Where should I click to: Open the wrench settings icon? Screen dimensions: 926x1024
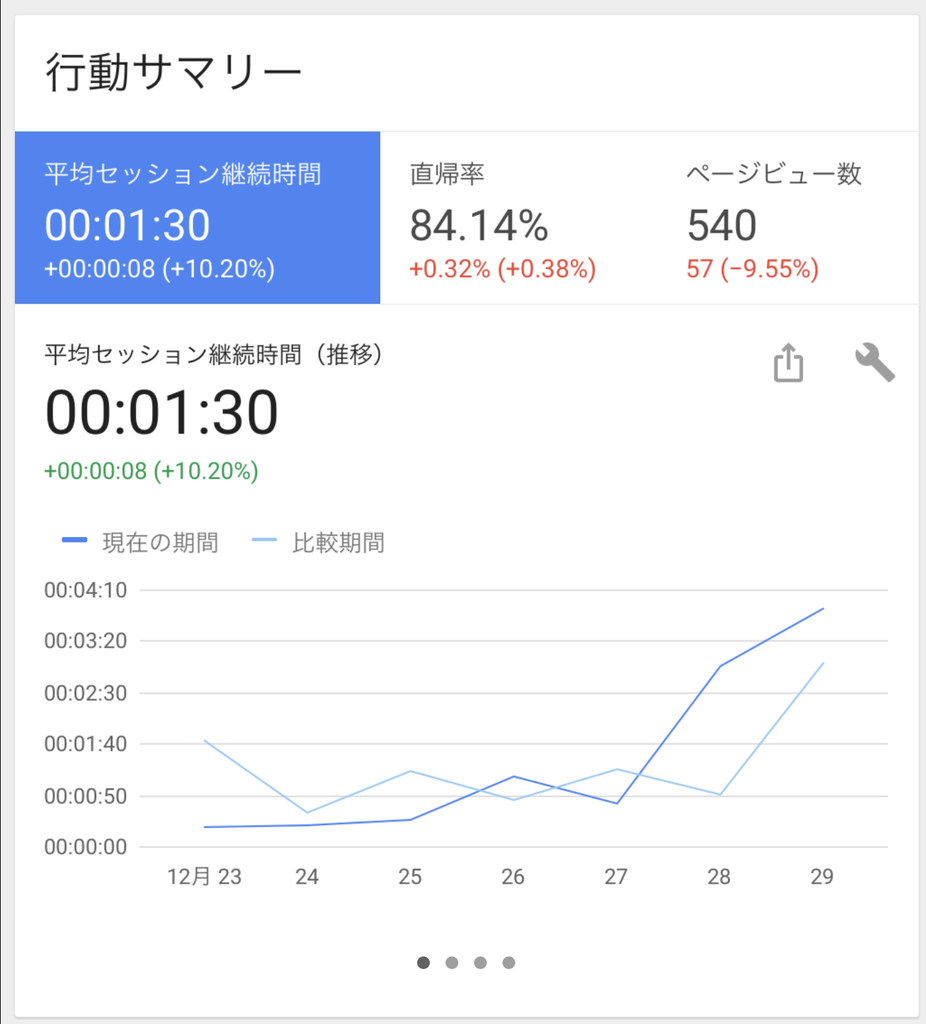tap(874, 362)
